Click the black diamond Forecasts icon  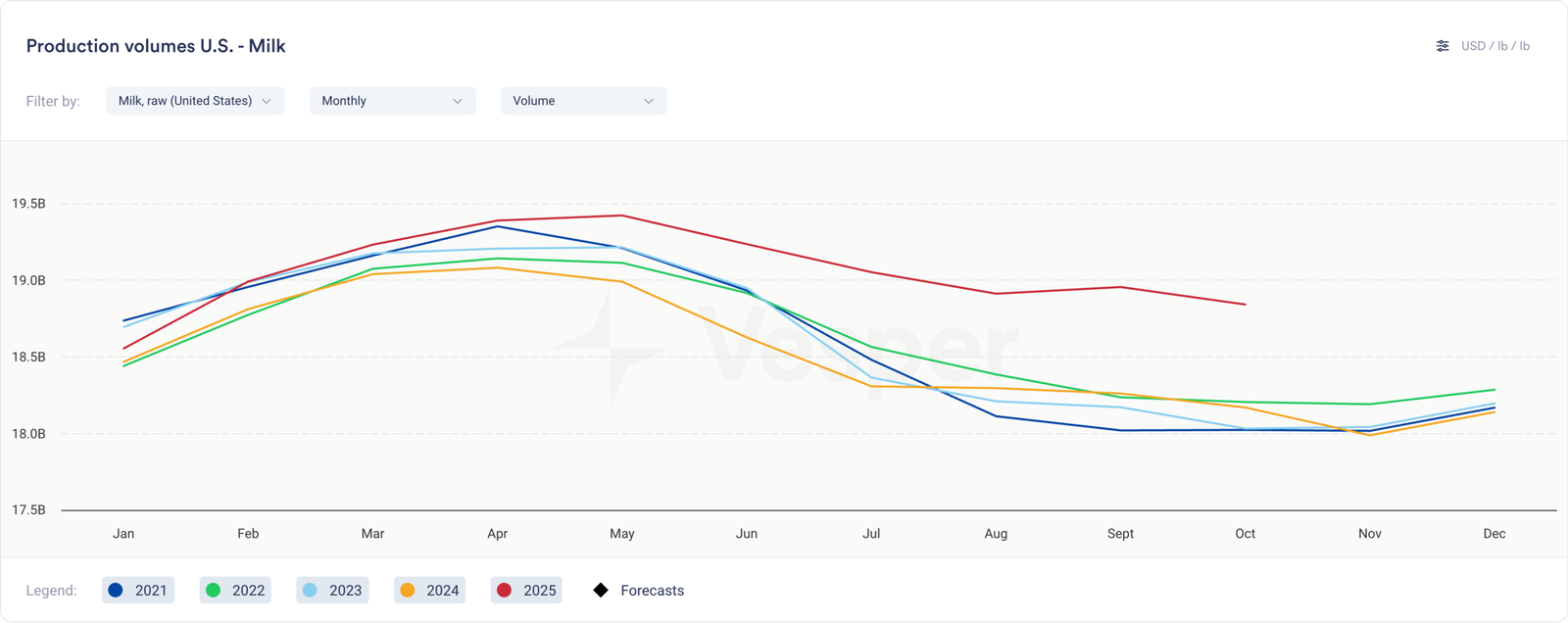pos(601,590)
